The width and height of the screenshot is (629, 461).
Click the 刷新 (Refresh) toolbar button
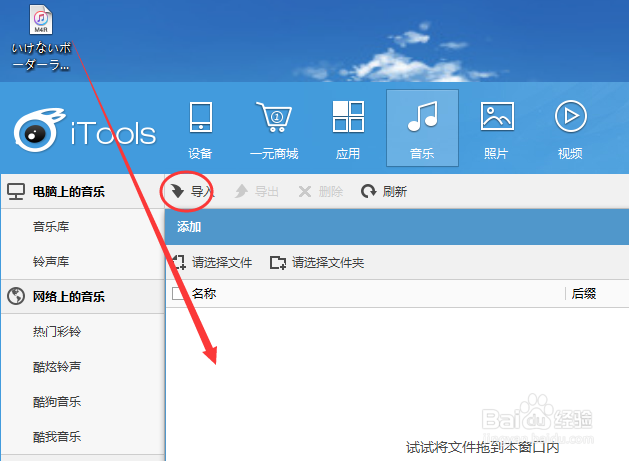pyautogui.click(x=384, y=191)
